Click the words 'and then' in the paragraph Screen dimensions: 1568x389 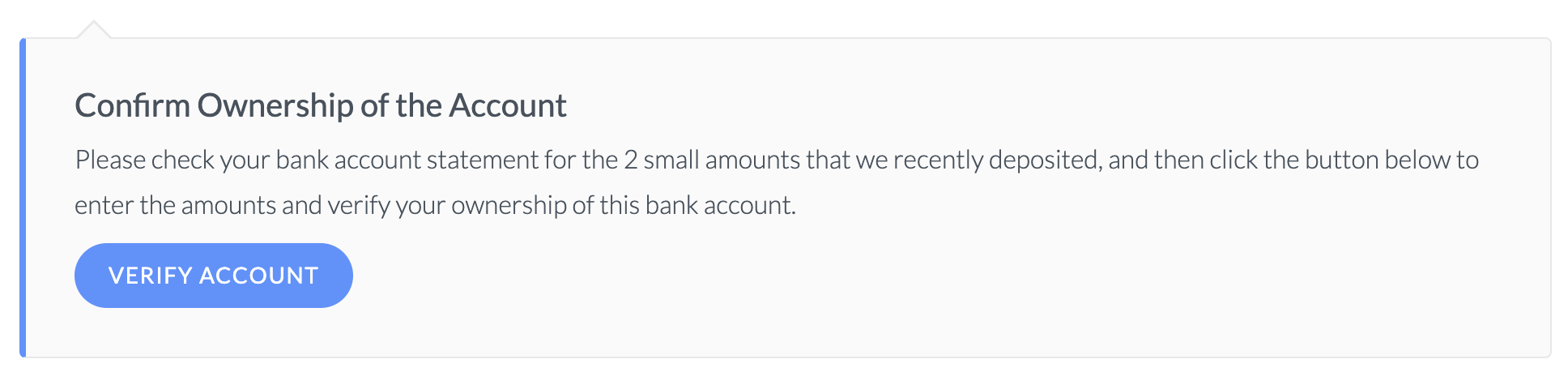[x=1156, y=160]
